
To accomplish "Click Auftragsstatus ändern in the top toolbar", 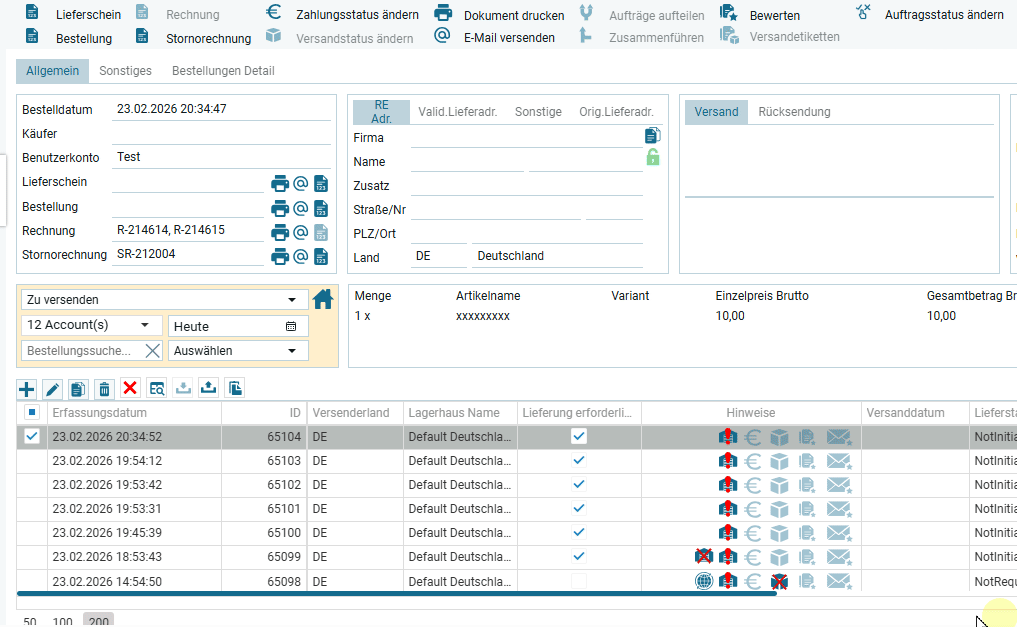I will pos(943,15).
